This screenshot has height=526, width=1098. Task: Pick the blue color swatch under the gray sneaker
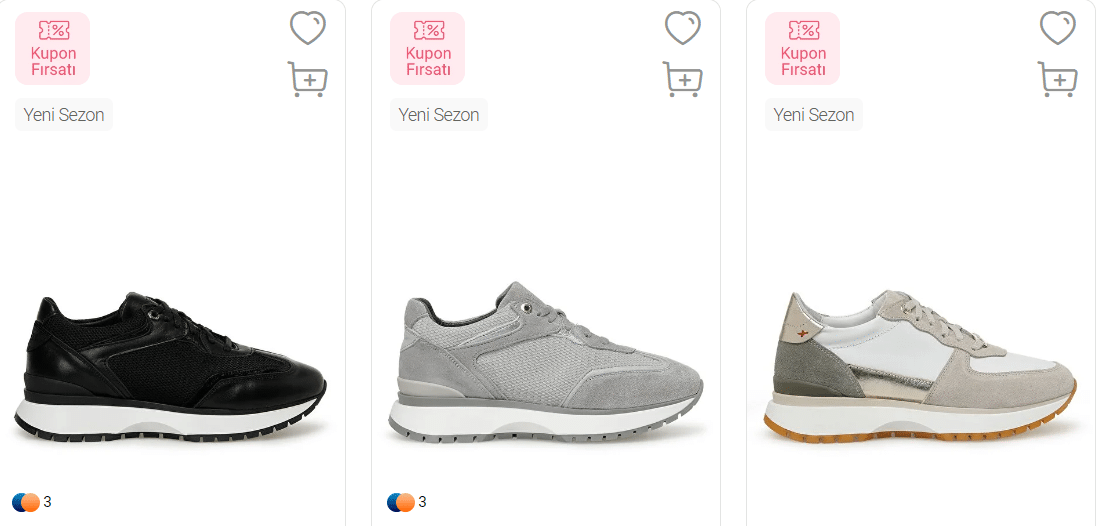(x=394, y=502)
